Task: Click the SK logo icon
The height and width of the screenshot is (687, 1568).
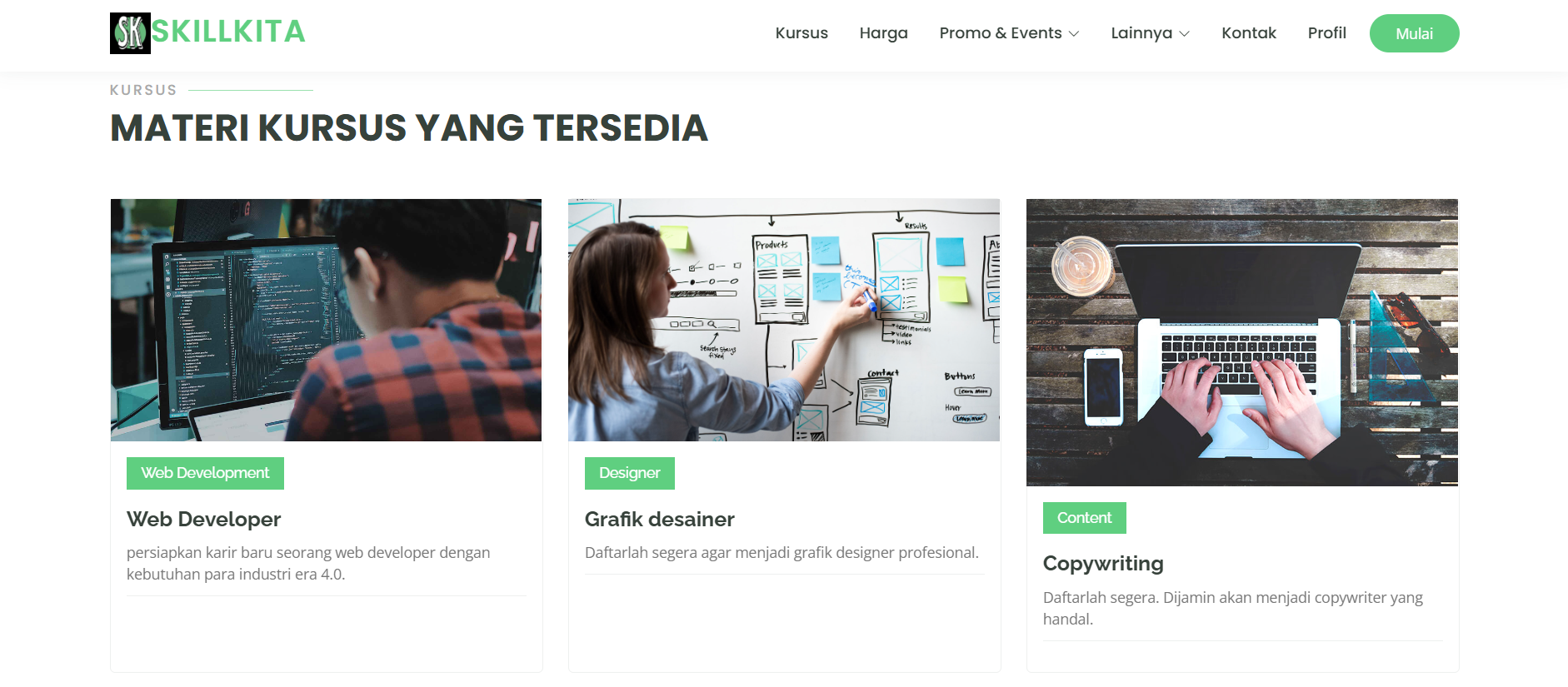Action: tap(130, 33)
